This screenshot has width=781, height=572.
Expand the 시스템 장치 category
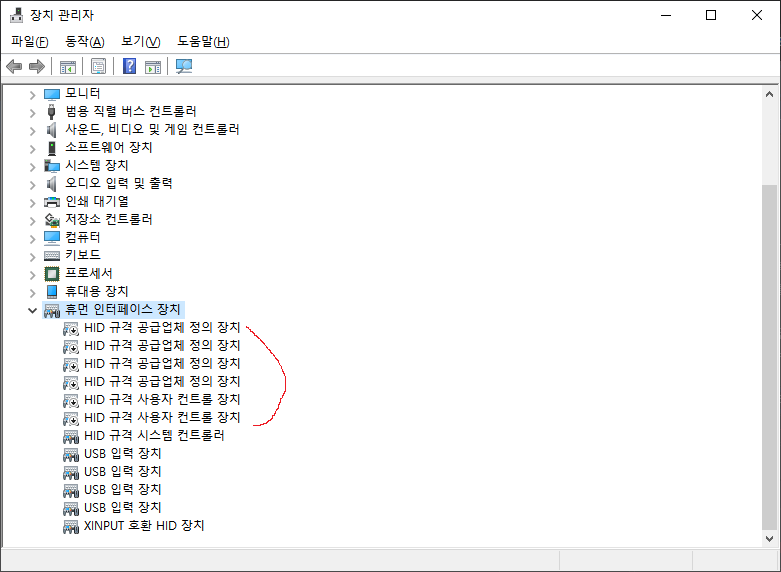click(32, 167)
